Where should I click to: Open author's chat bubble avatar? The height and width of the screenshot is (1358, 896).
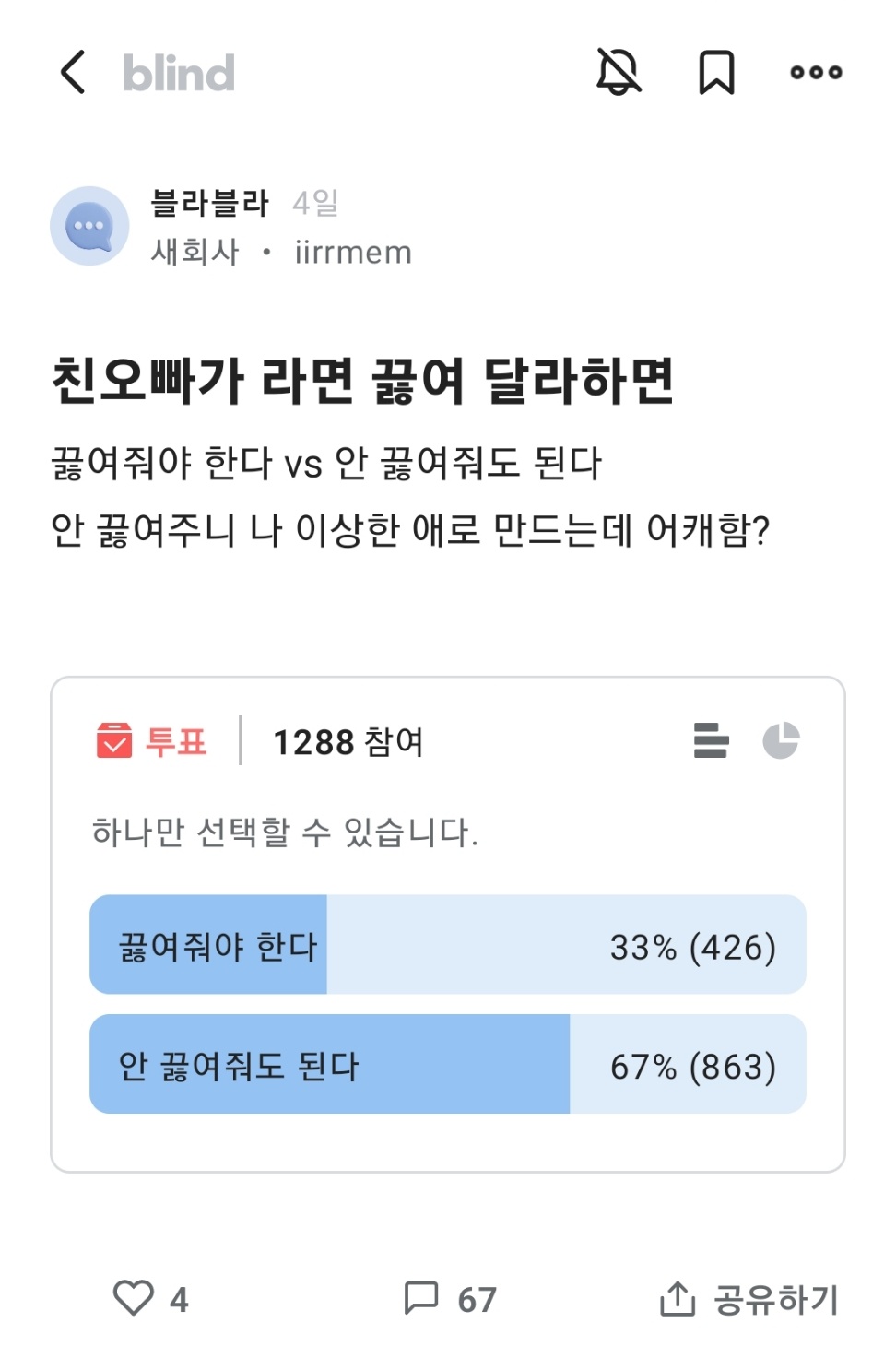[x=89, y=226]
